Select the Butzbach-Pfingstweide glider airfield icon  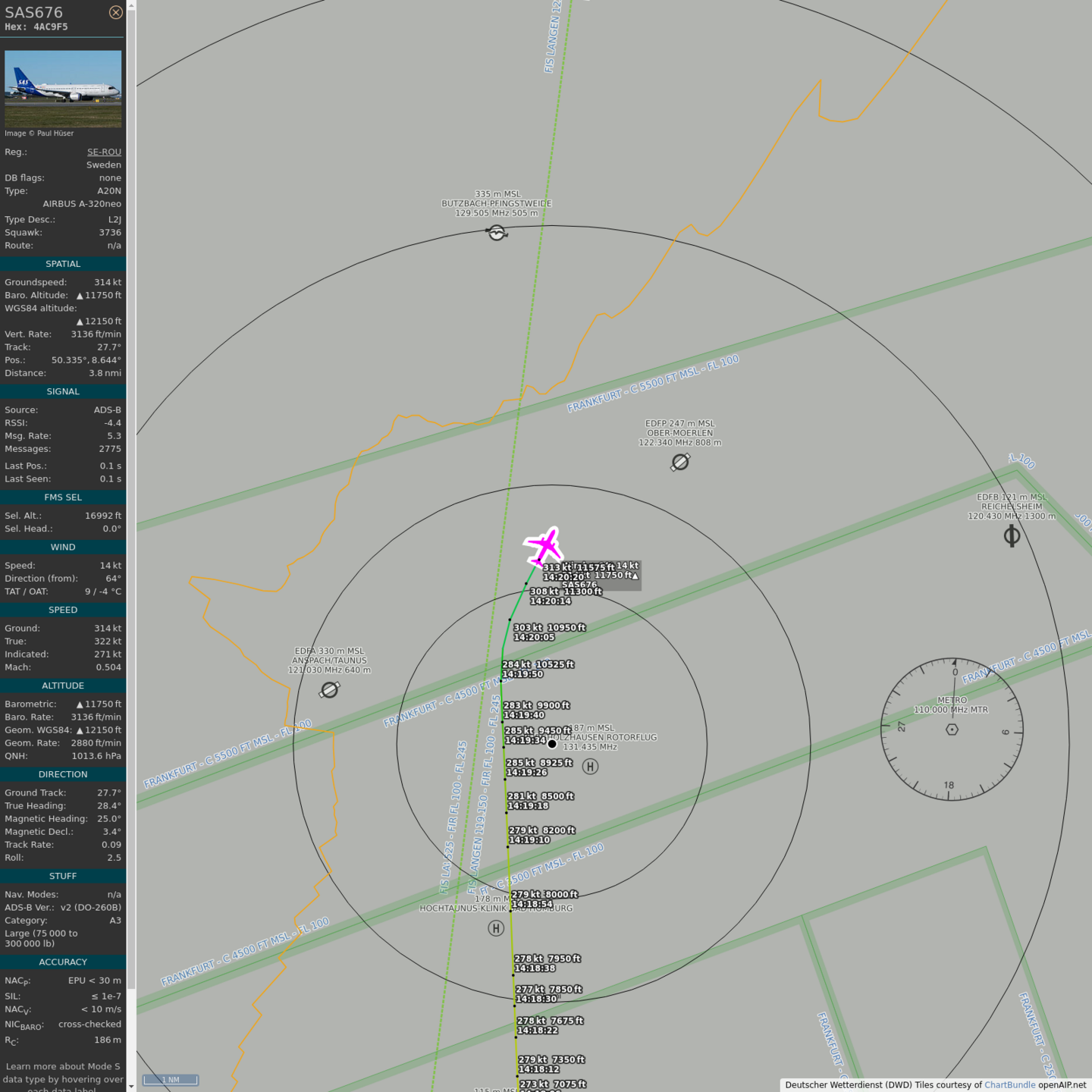(497, 233)
